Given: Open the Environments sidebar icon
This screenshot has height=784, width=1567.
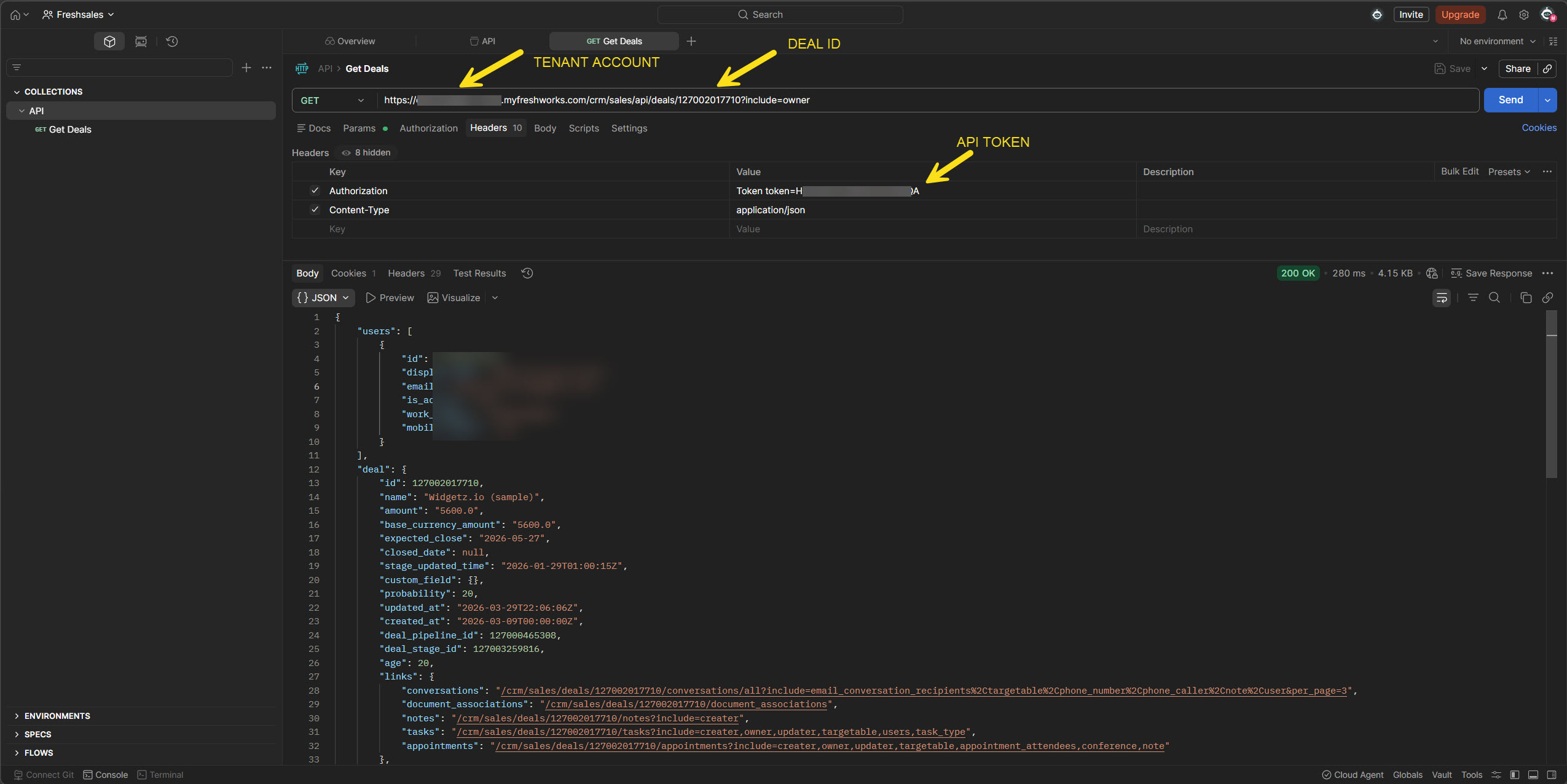Looking at the screenshot, I should 141,41.
